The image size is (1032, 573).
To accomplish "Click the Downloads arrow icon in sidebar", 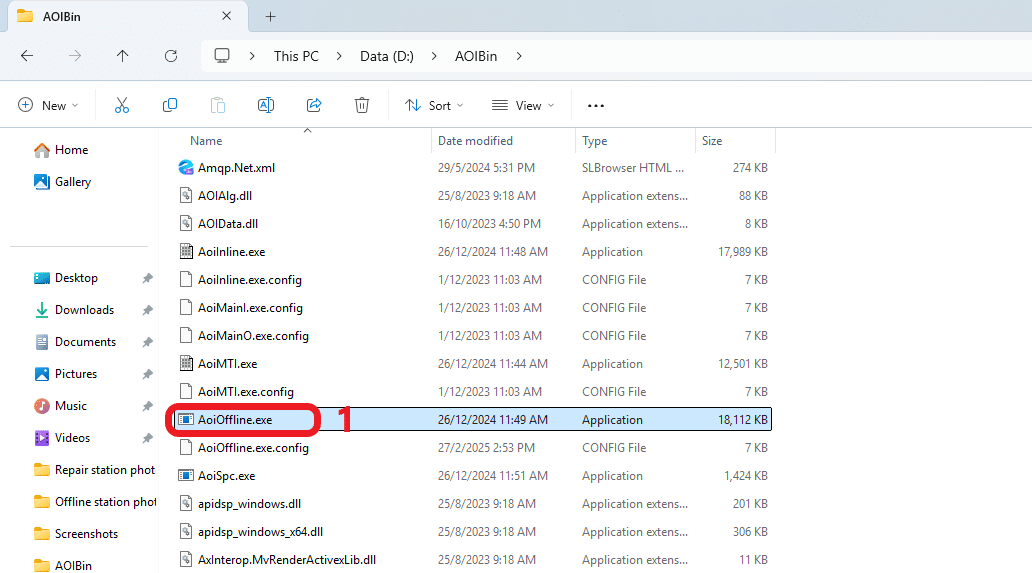I will click(42, 310).
